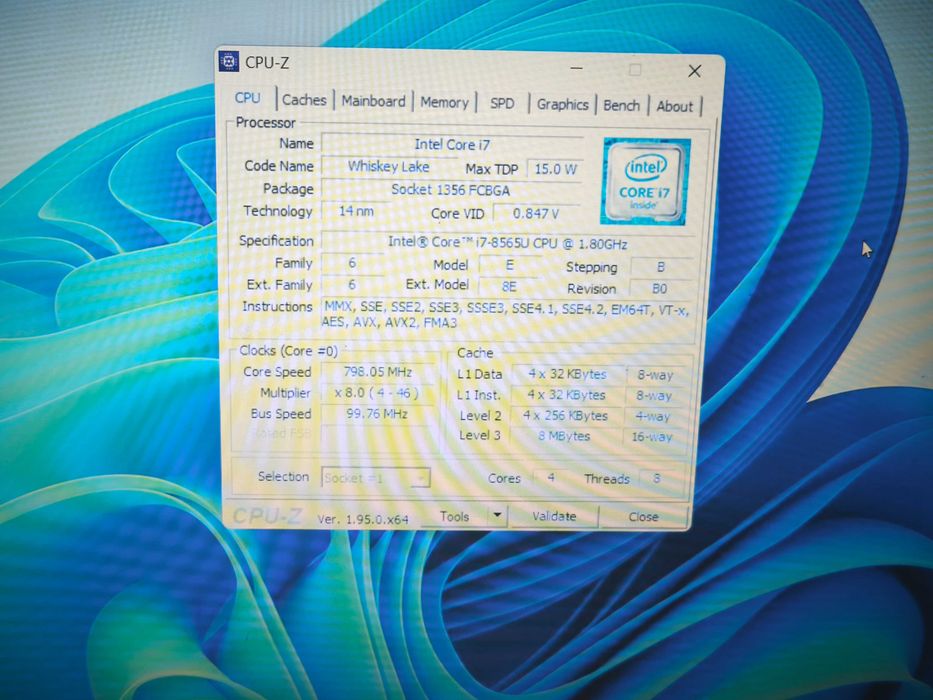Click the Revision value 'B0'

(659, 289)
